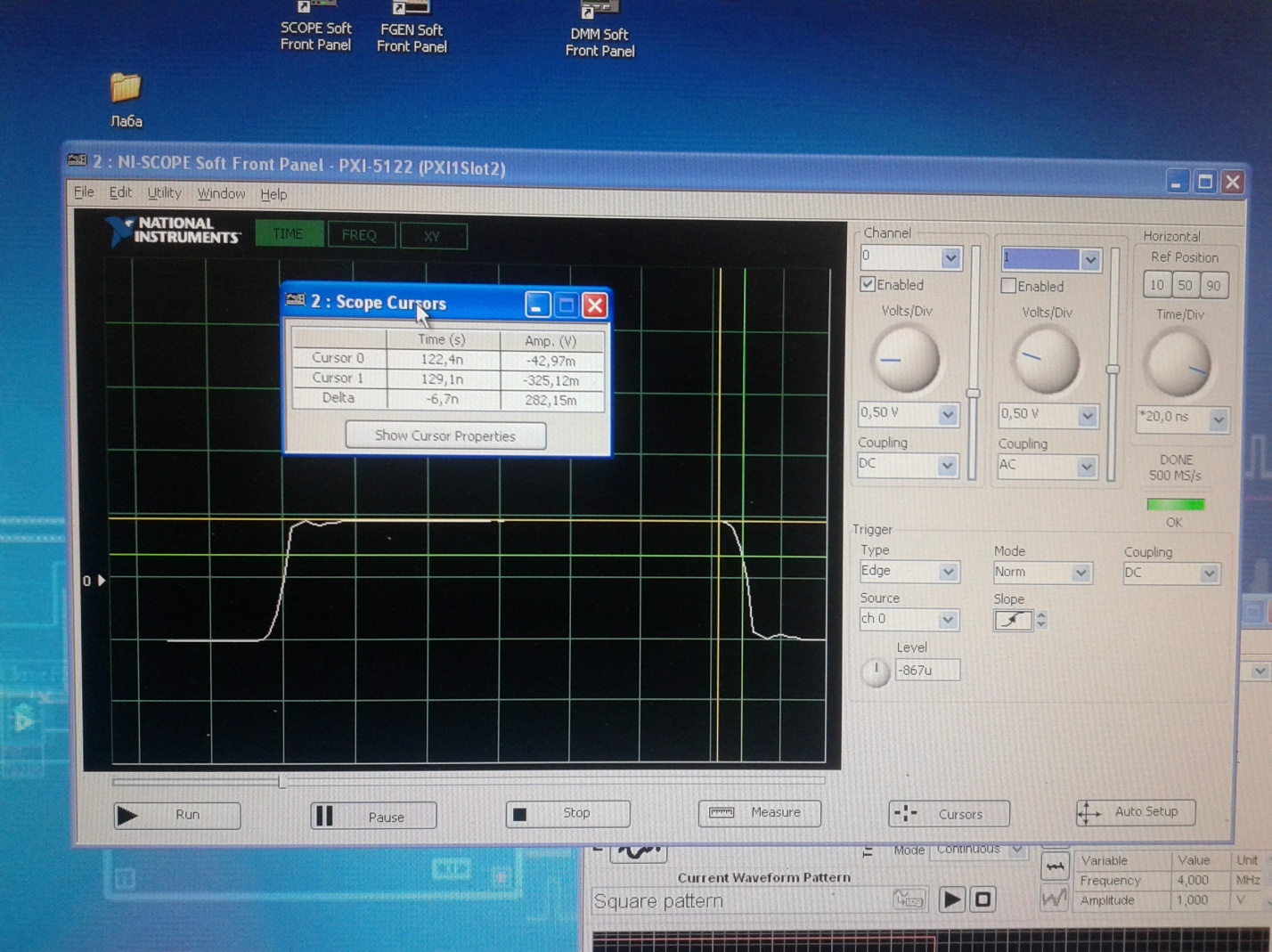Viewport: 1272px width, 952px height.
Task: Open the Edit menu
Action: coord(120,192)
